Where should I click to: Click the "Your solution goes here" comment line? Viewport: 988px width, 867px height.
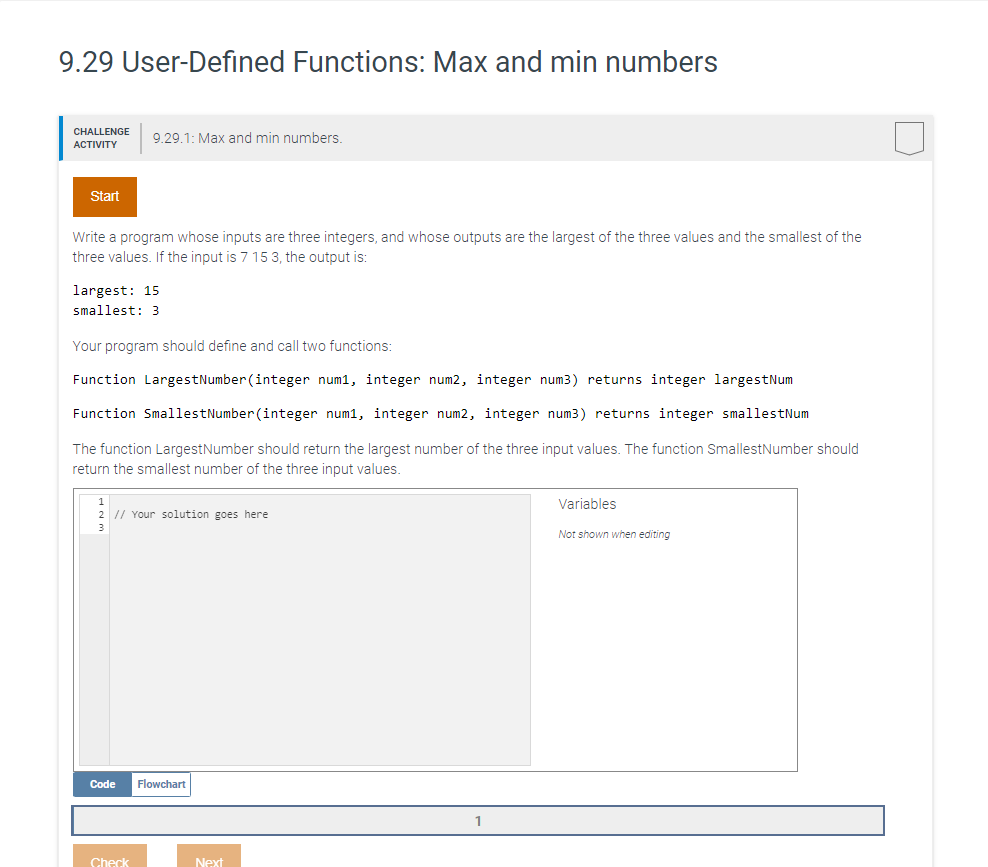tap(191, 514)
